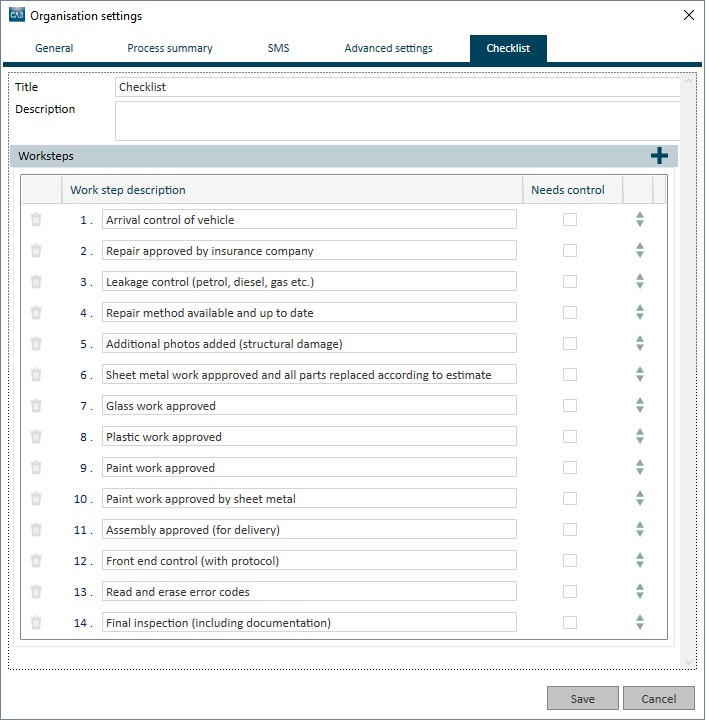Click the Needs control column header

click(x=573, y=190)
